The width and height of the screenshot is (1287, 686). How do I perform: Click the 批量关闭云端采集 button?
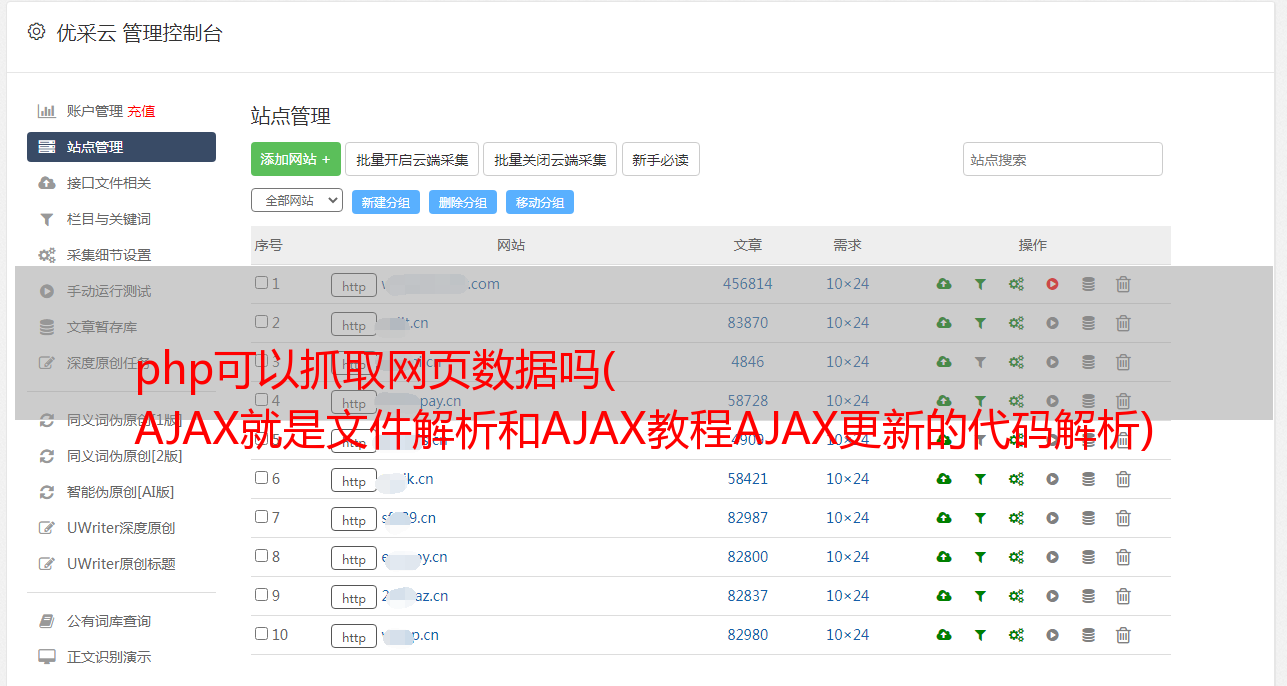[x=550, y=159]
